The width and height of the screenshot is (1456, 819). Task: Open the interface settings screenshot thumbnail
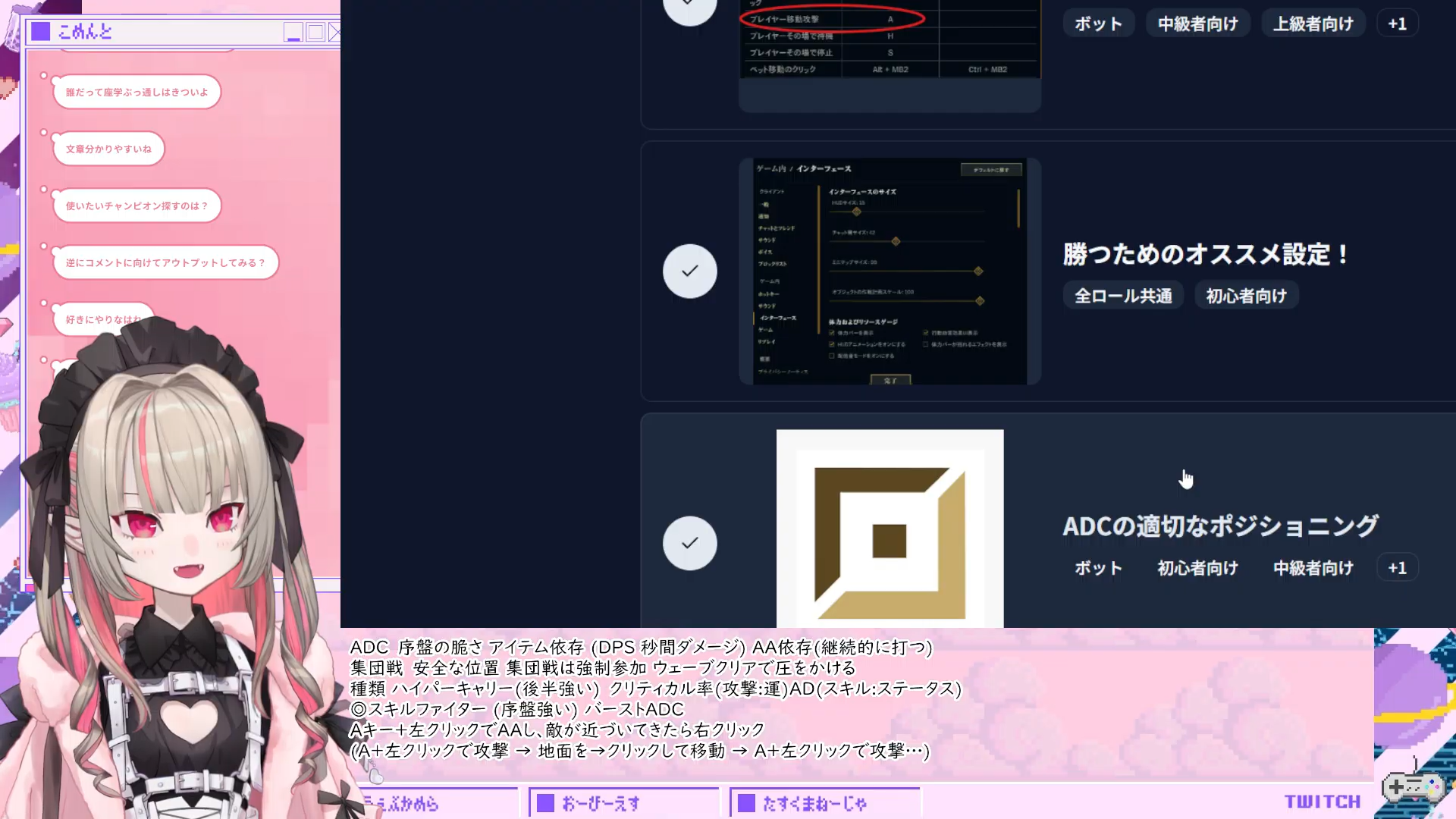click(890, 271)
